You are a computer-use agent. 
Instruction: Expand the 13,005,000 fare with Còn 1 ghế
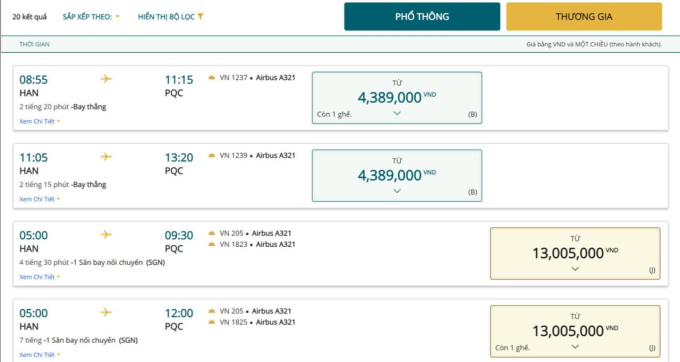(x=575, y=331)
